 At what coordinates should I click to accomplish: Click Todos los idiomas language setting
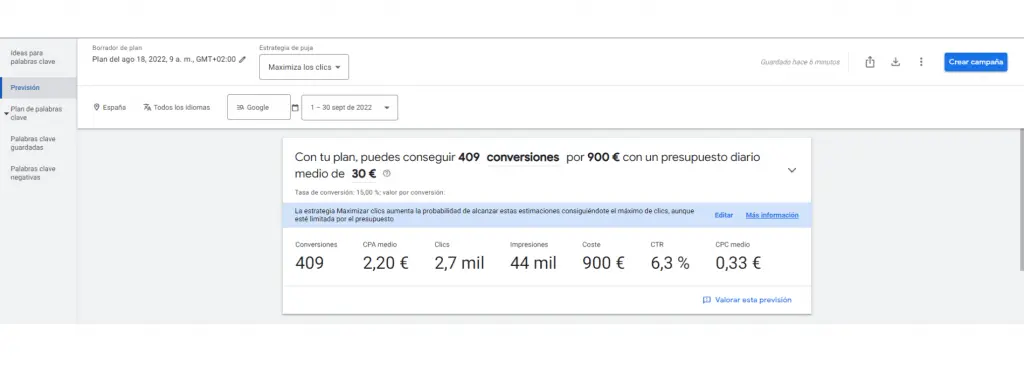182,107
